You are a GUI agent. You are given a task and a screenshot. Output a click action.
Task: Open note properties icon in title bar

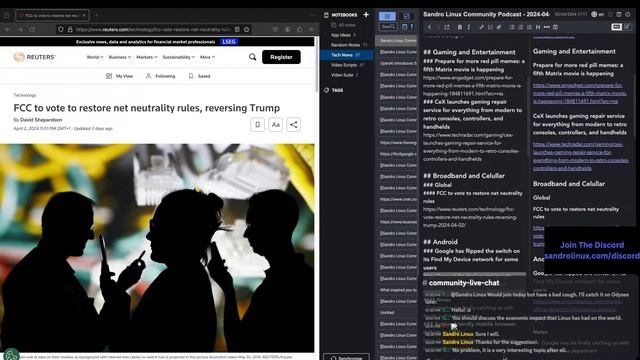[628, 14]
